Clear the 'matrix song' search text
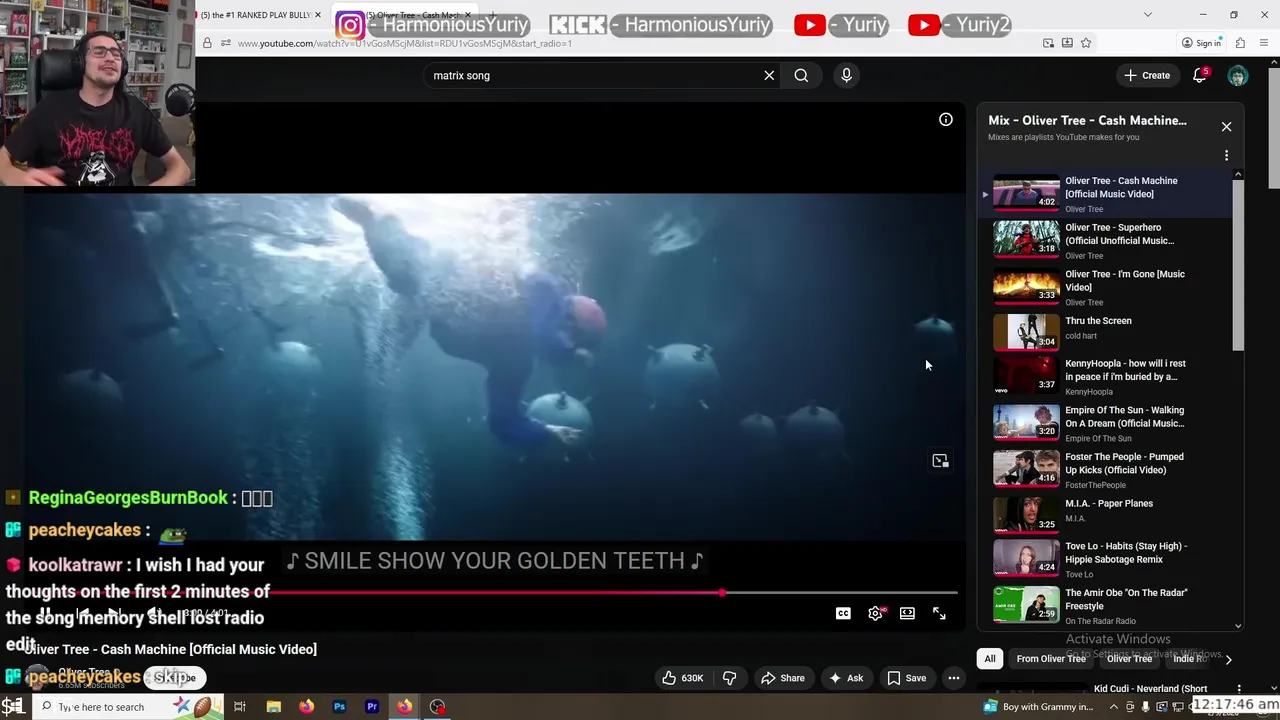The width and height of the screenshot is (1280, 720). pyautogui.click(x=769, y=75)
